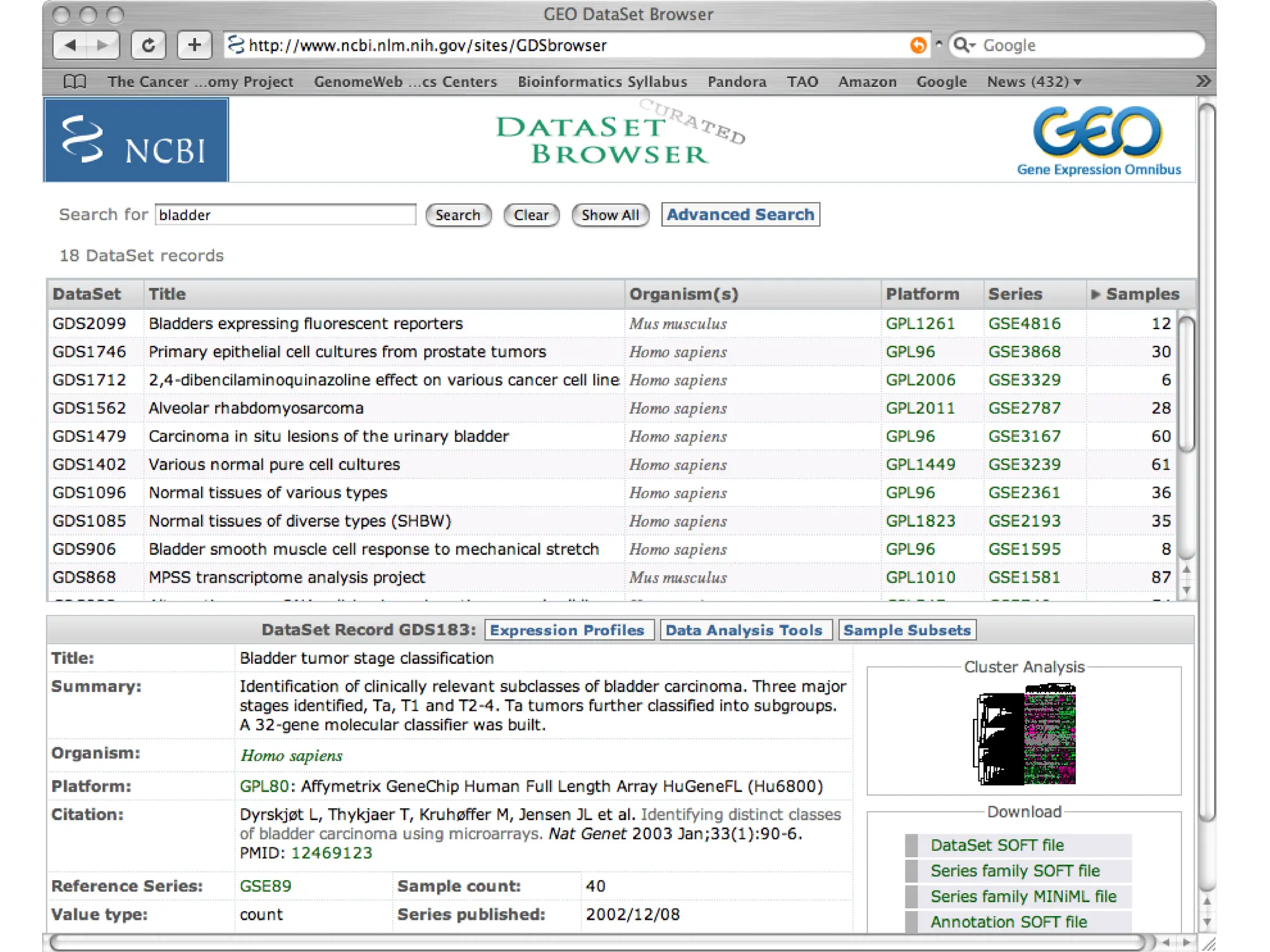Open the Cluster Analysis heatmap thumbnail
Screen dimensions: 1270x952
pyautogui.click(x=1024, y=734)
